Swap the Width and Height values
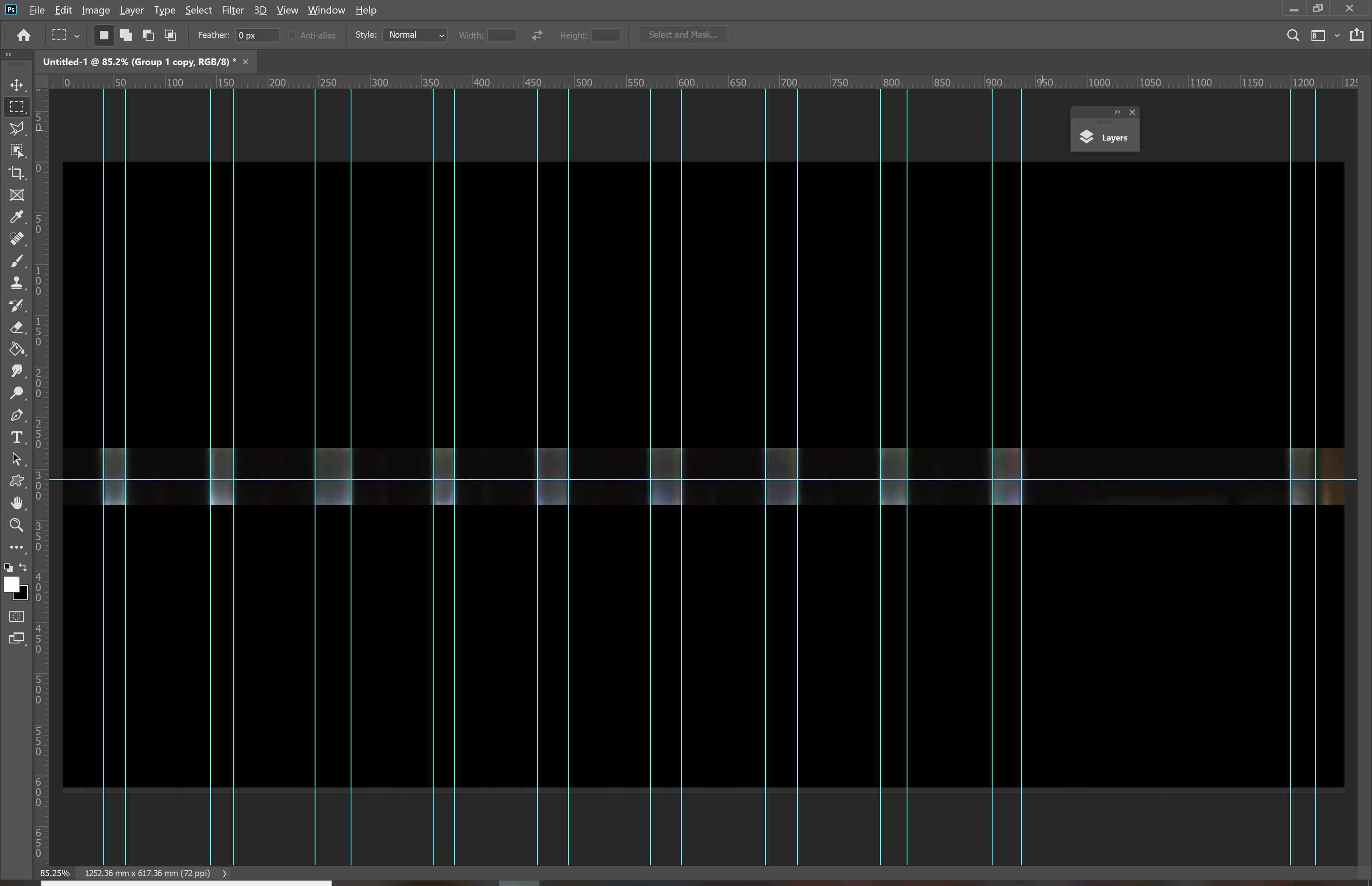1372x886 pixels. pyautogui.click(x=537, y=35)
